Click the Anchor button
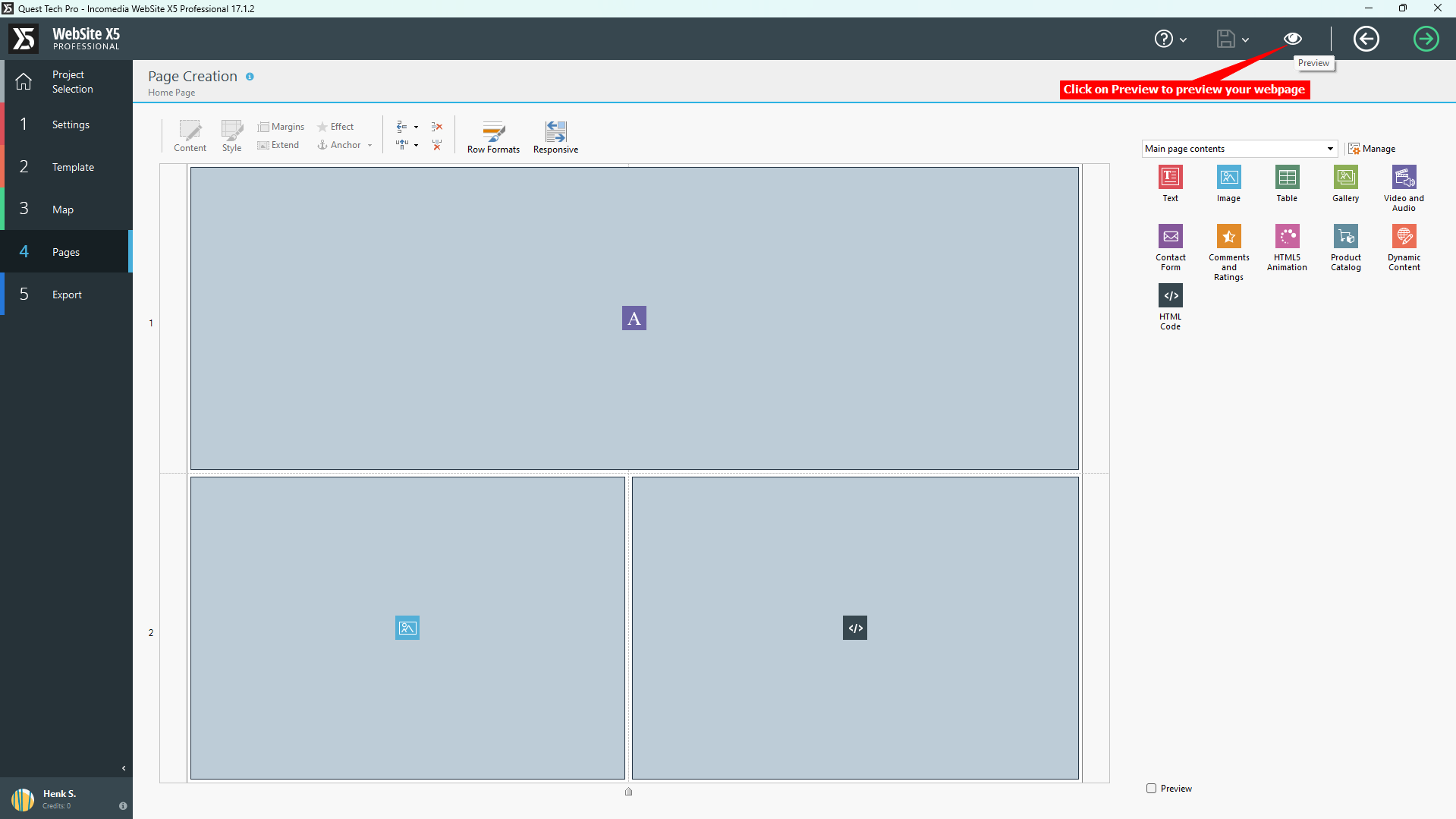Image resolution: width=1456 pixels, height=819 pixels. 339,145
